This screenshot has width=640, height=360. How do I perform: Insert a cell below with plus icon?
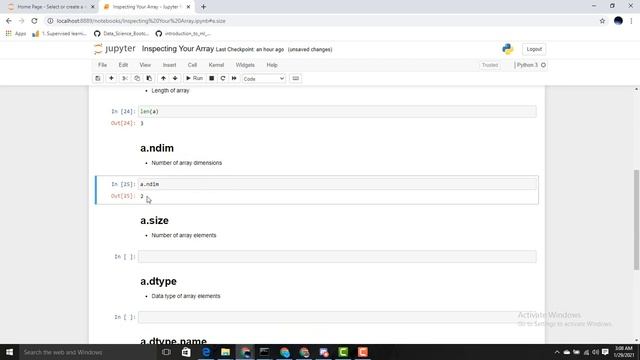click(x=111, y=78)
